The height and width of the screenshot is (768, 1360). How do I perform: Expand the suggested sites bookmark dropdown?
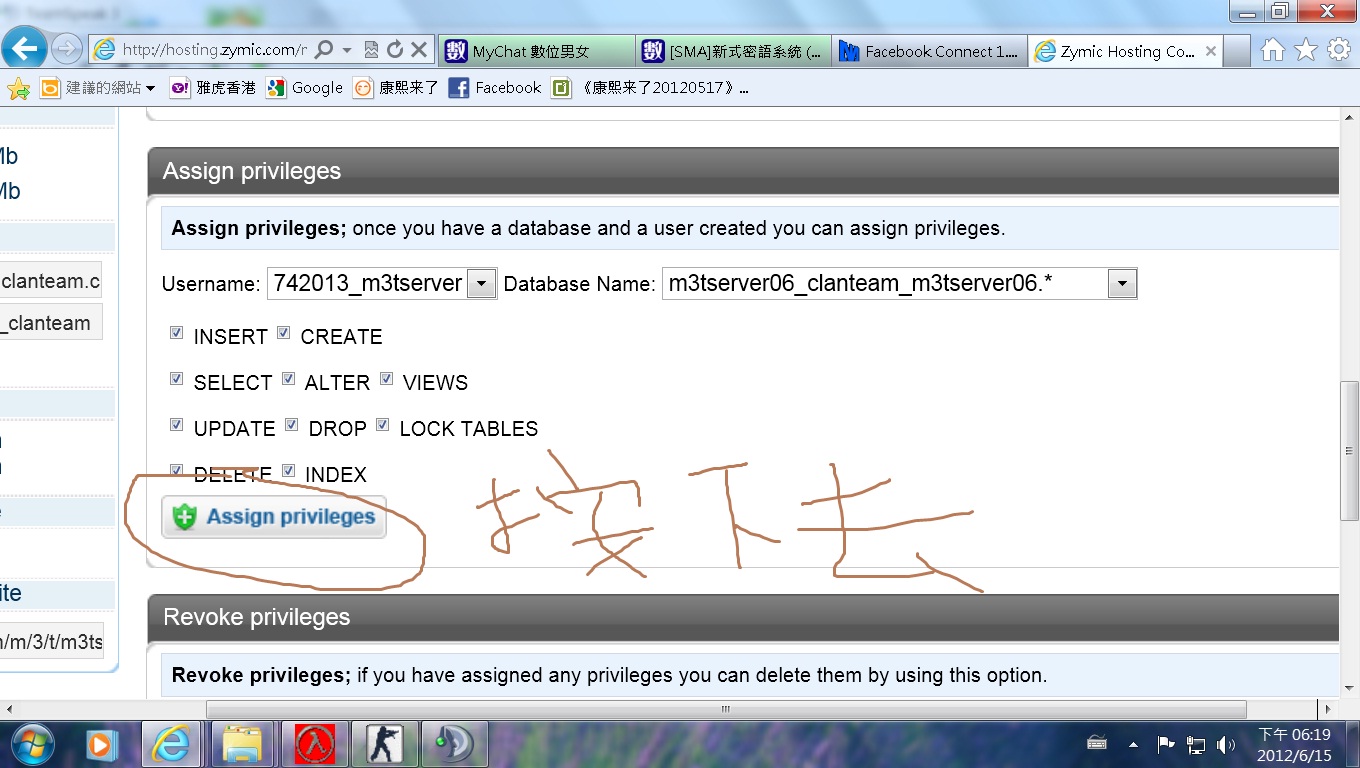click(x=150, y=88)
